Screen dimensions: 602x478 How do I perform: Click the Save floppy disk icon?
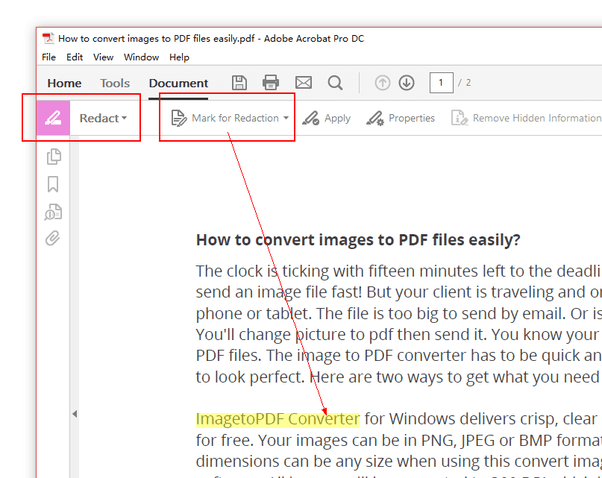239,83
